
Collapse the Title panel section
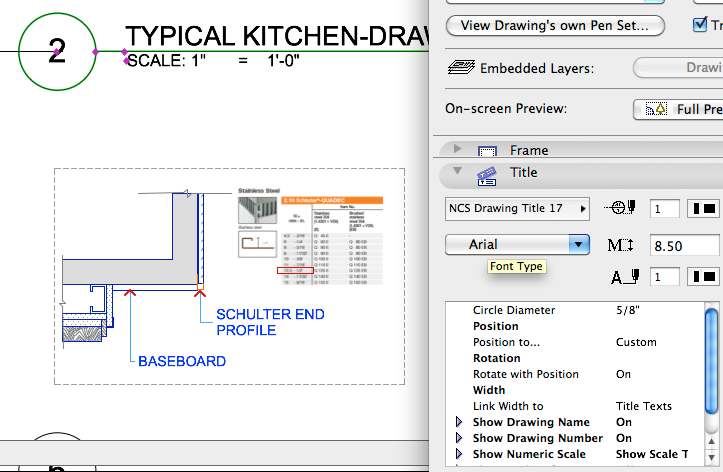[x=457, y=171]
